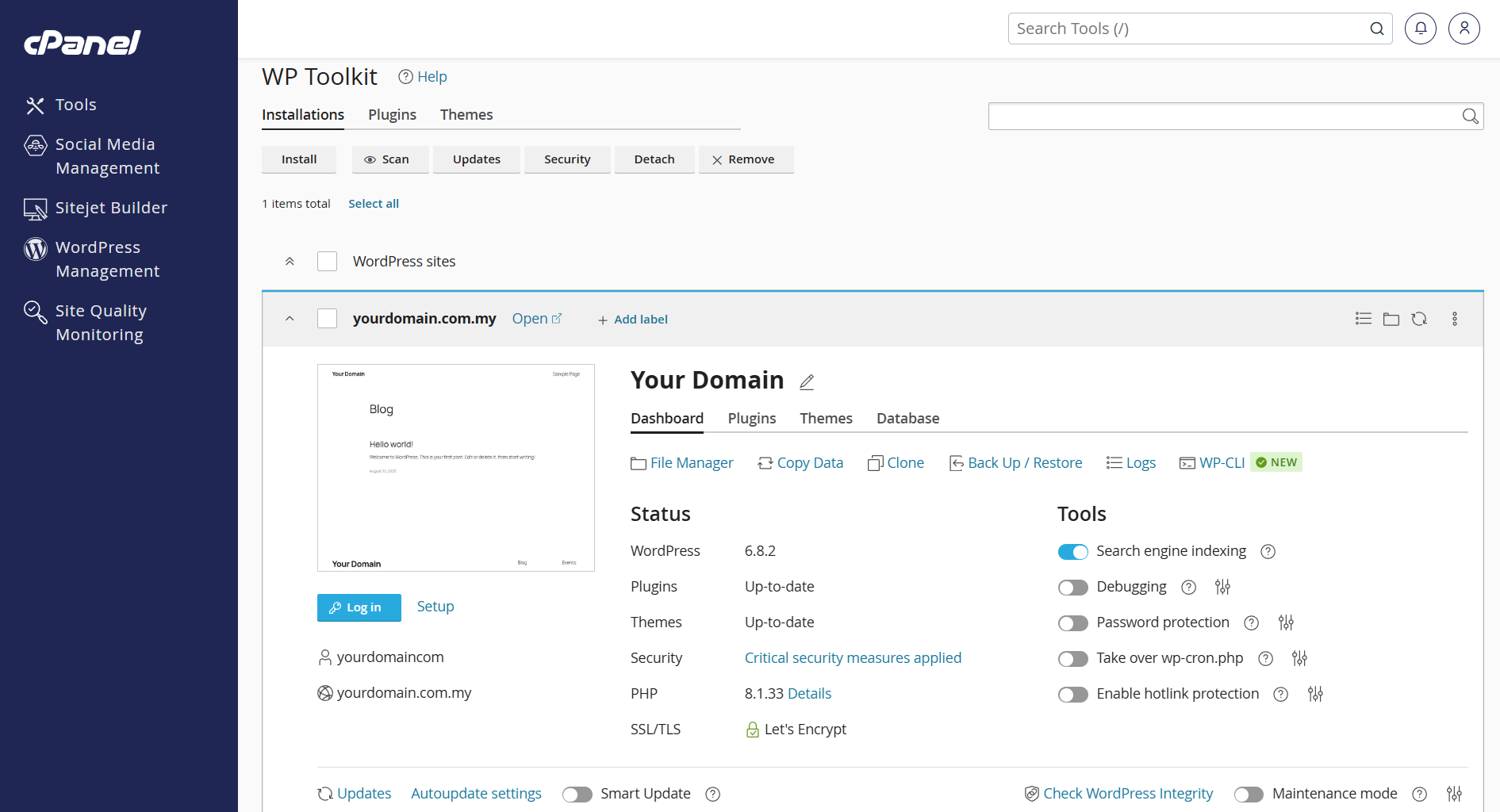Show help for Debugging
The image size is (1500, 812).
(1188, 588)
